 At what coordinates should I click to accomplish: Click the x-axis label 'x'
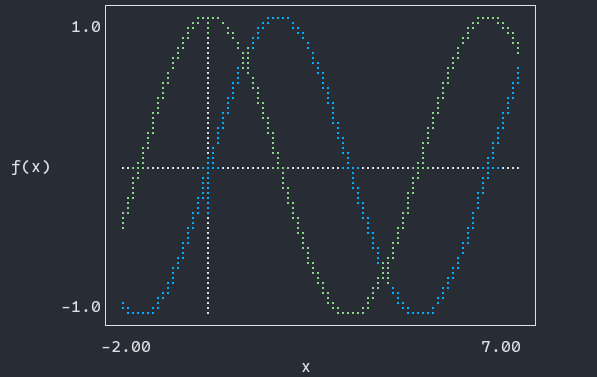click(x=306, y=367)
